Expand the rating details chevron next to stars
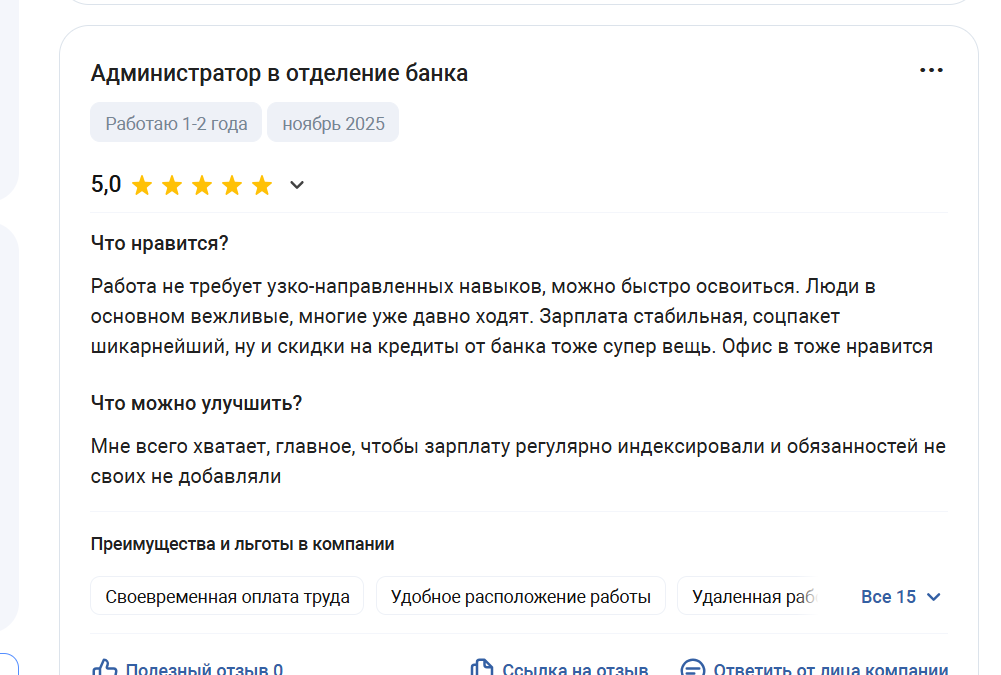The image size is (1001, 675). (x=297, y=185)
